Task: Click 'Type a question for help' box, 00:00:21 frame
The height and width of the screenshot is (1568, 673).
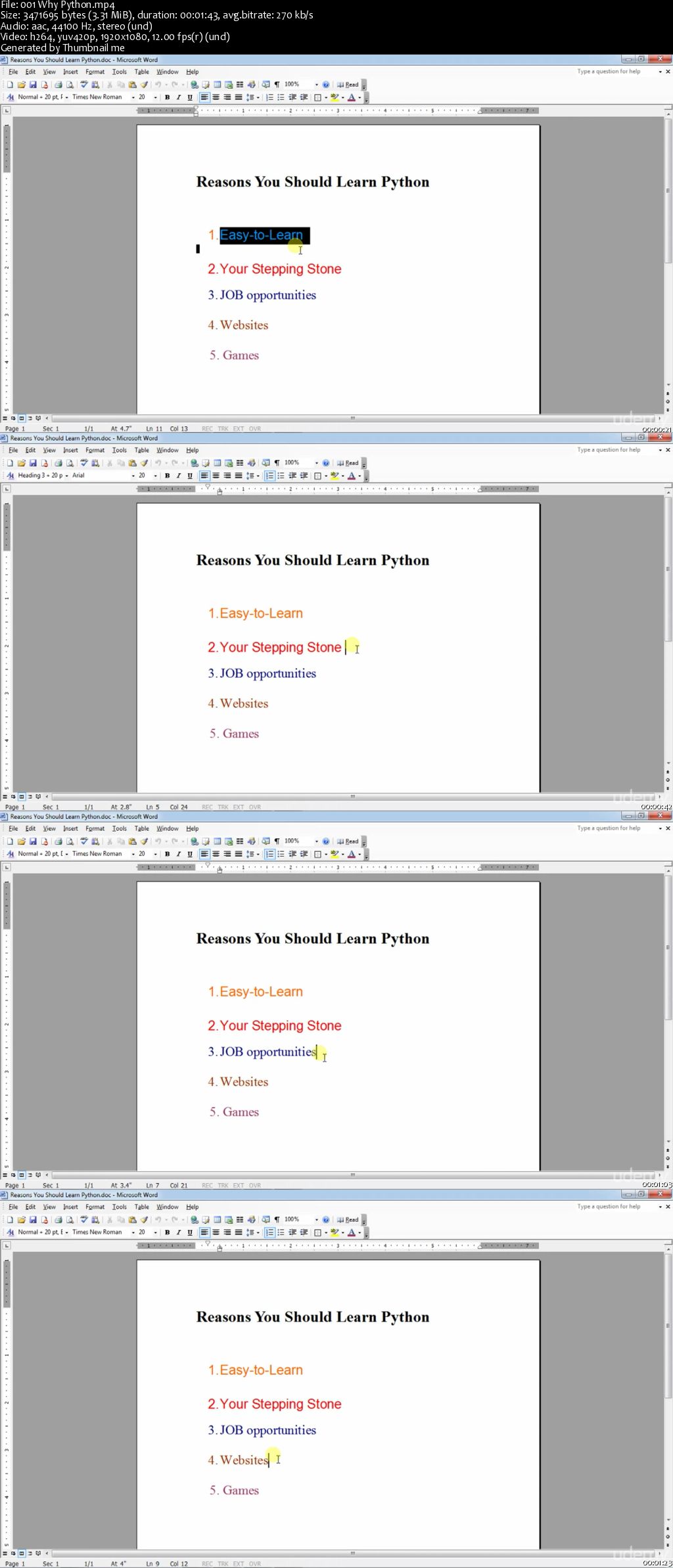Action: click(616, 72)
